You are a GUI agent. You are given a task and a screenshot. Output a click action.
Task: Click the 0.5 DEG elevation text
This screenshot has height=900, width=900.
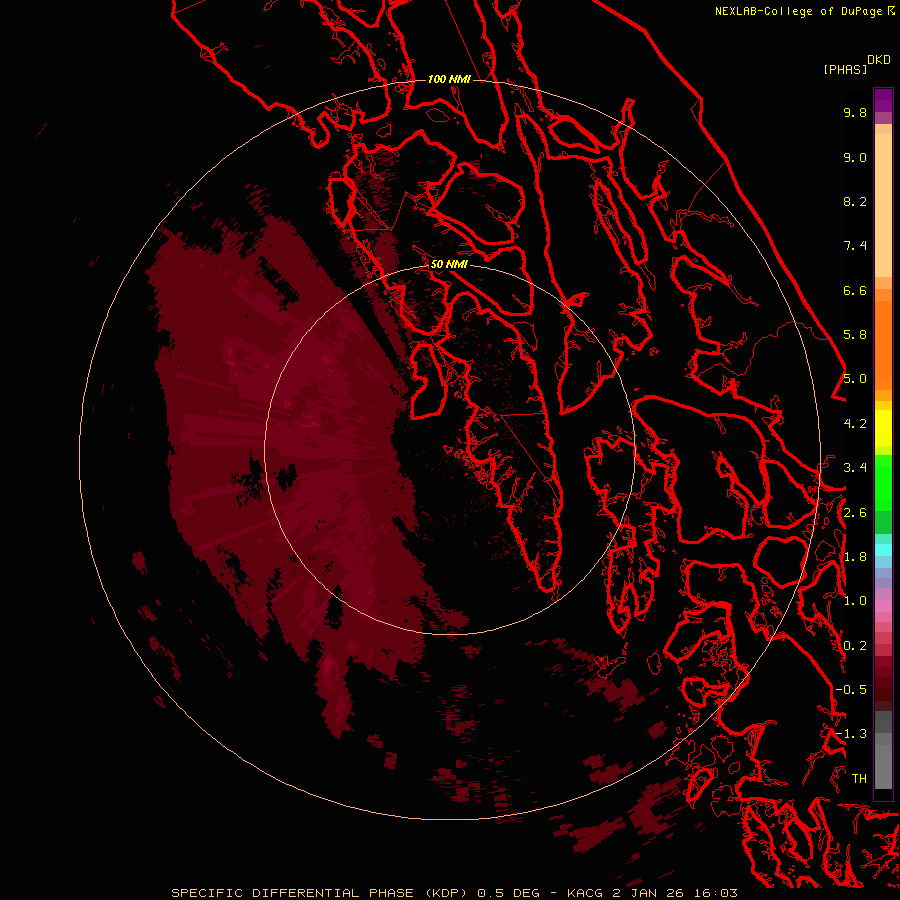[x=509, y=893]
